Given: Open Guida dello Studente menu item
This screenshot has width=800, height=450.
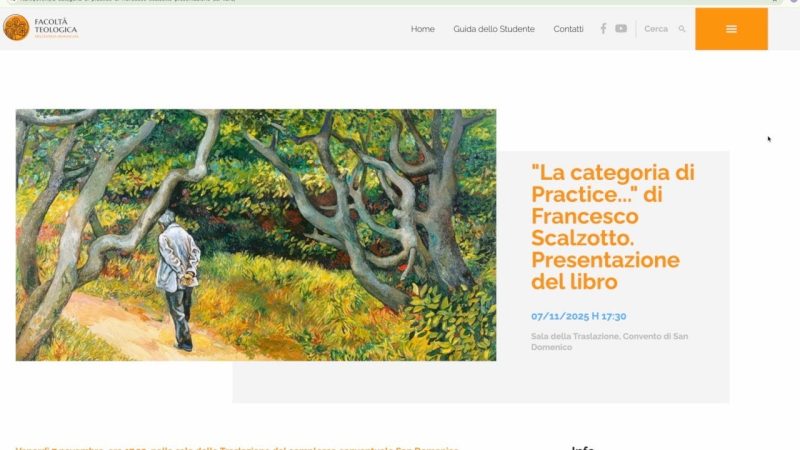Looking at the screenshot, I should 494,29.
